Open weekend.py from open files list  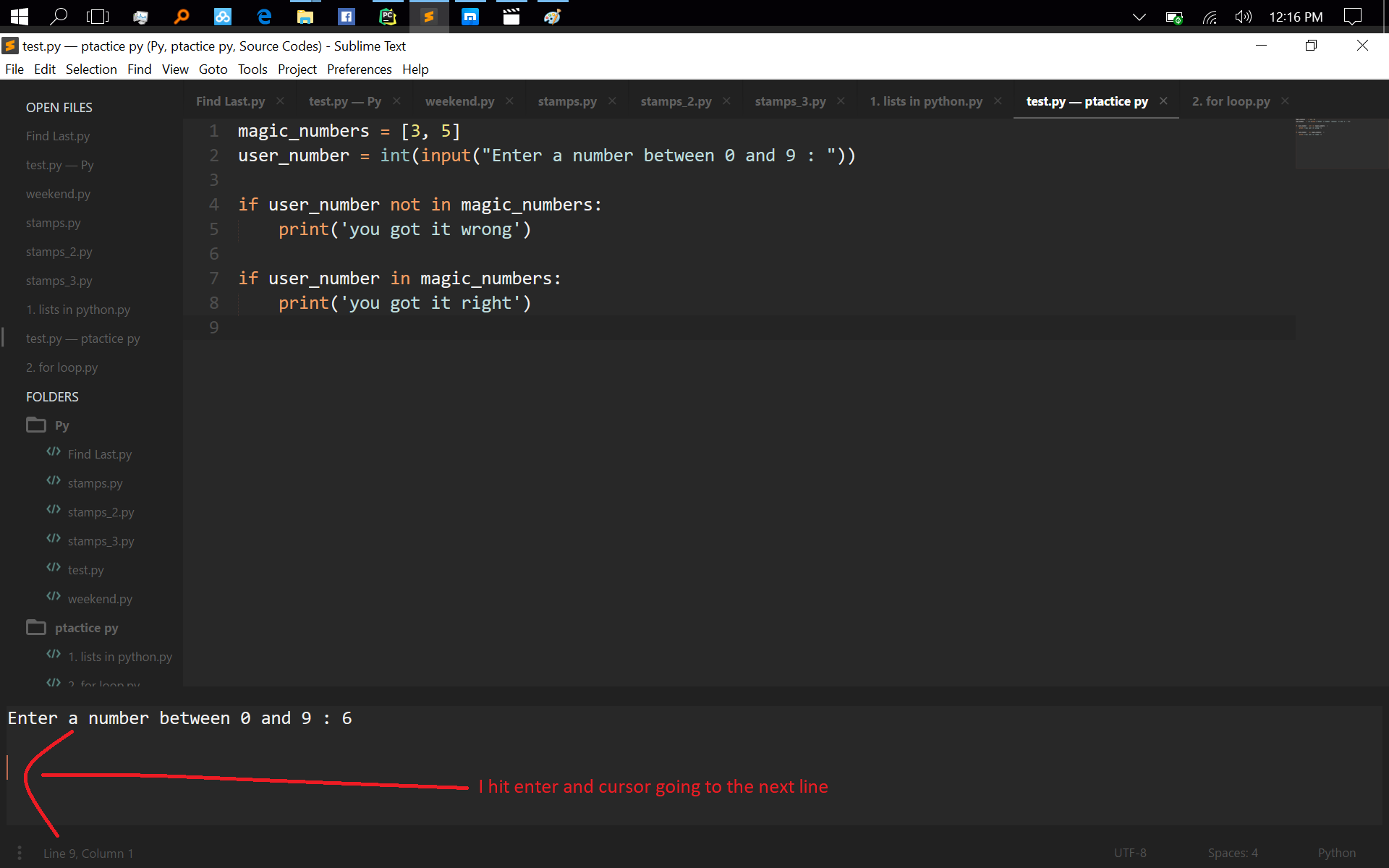click(x=56, y=193)
